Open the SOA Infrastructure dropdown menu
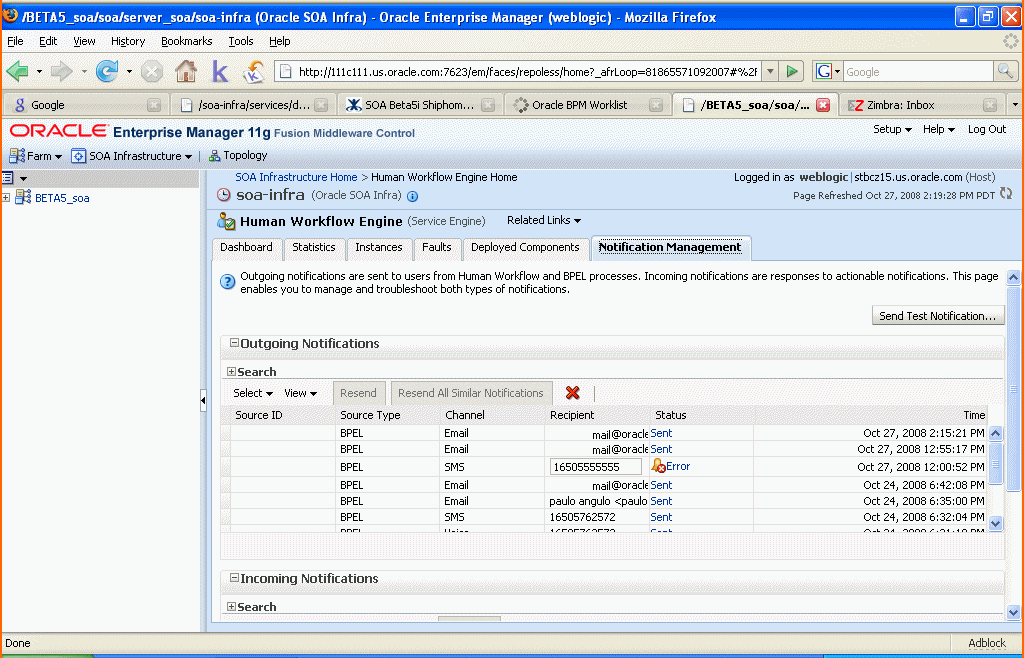Viewport: 1024px width, 658px height. (133, 156)
